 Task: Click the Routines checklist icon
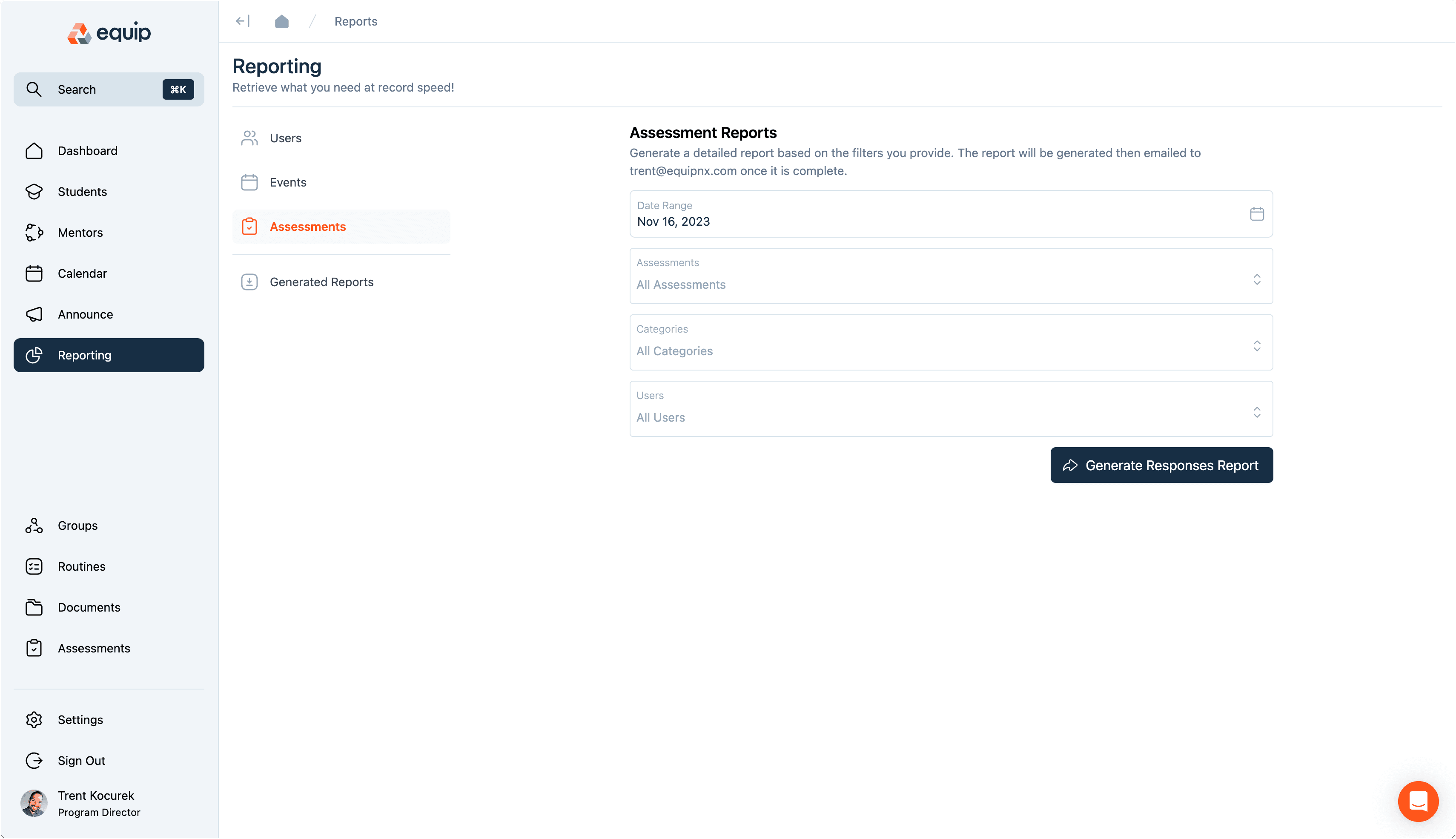[x=34, y=566]
